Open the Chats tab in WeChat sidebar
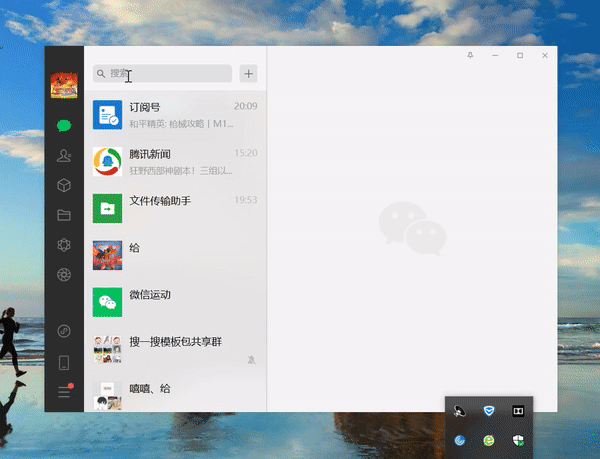600x459 pixels. pyautogui.click(x=64, y=125)
